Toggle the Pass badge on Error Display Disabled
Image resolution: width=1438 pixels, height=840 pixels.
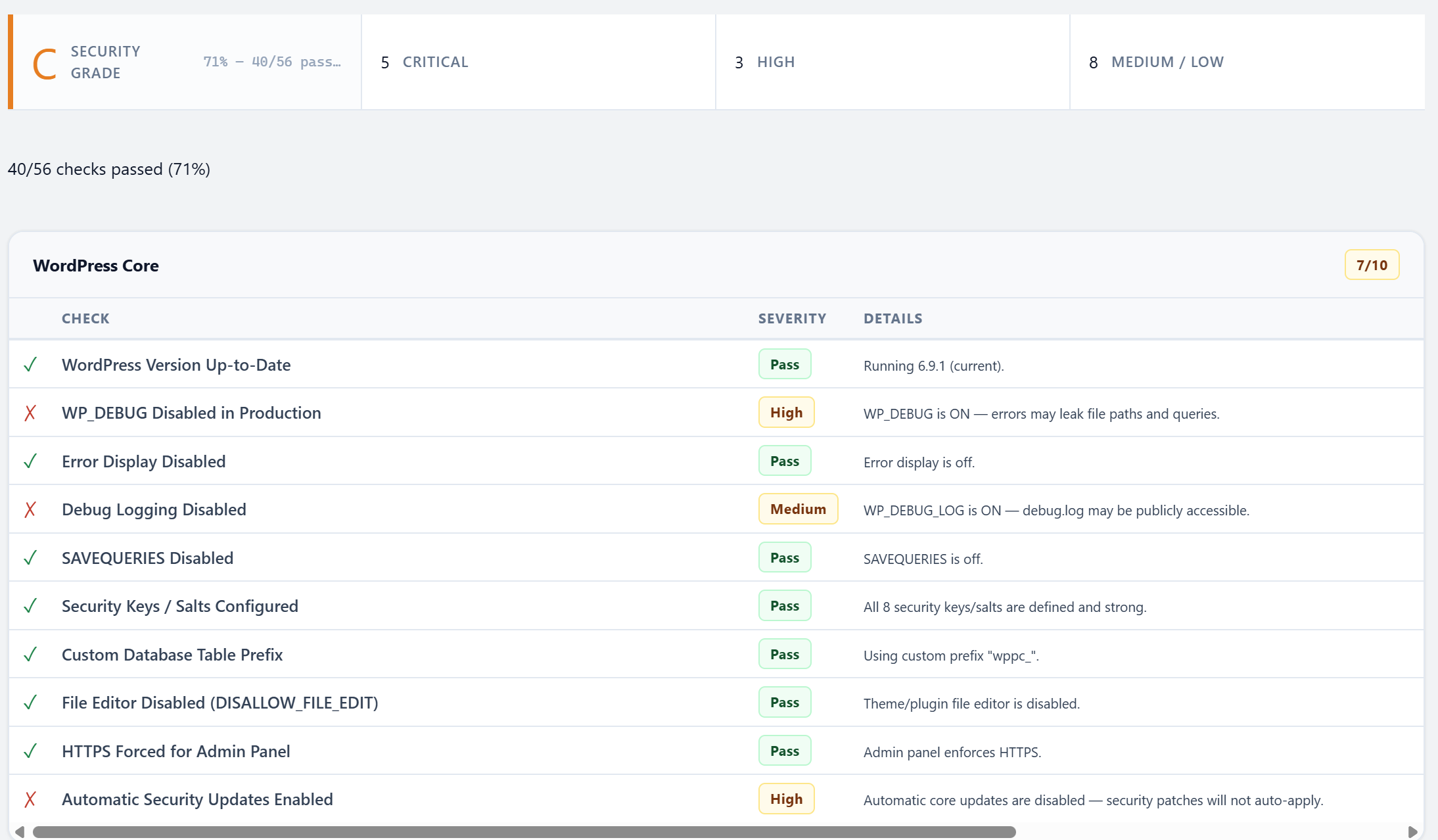click(785, 460)
